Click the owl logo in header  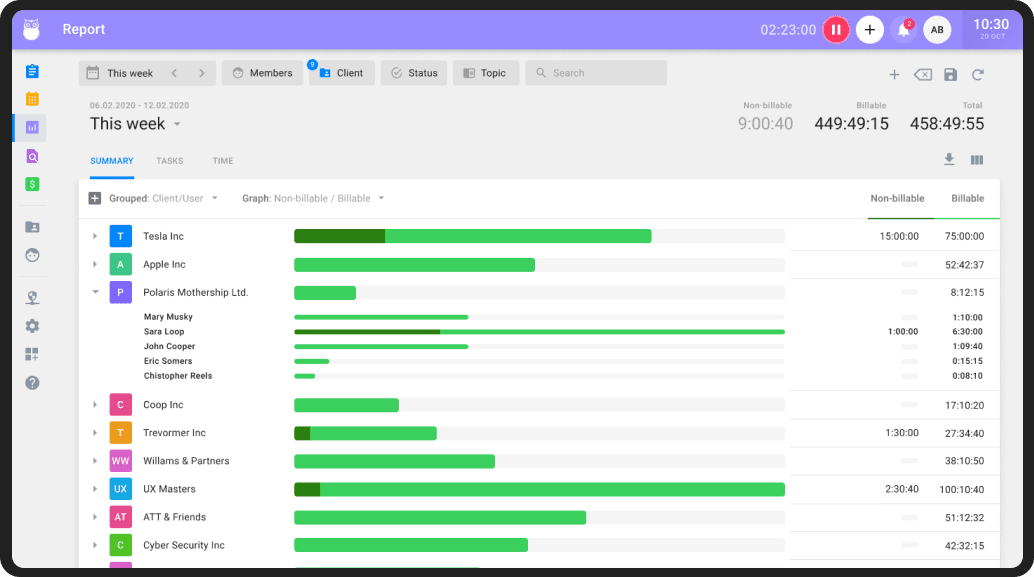[31, 30]
